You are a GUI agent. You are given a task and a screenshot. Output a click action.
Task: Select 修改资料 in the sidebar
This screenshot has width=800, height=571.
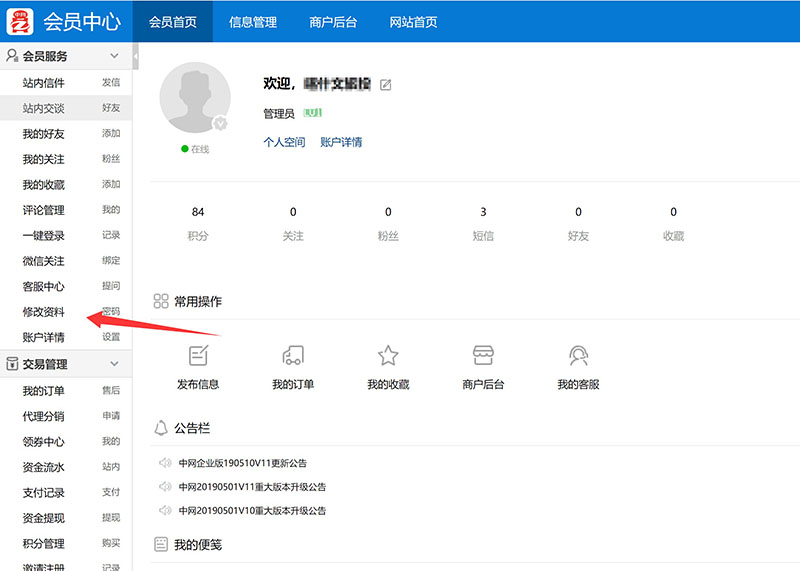[x=44, y=312]
